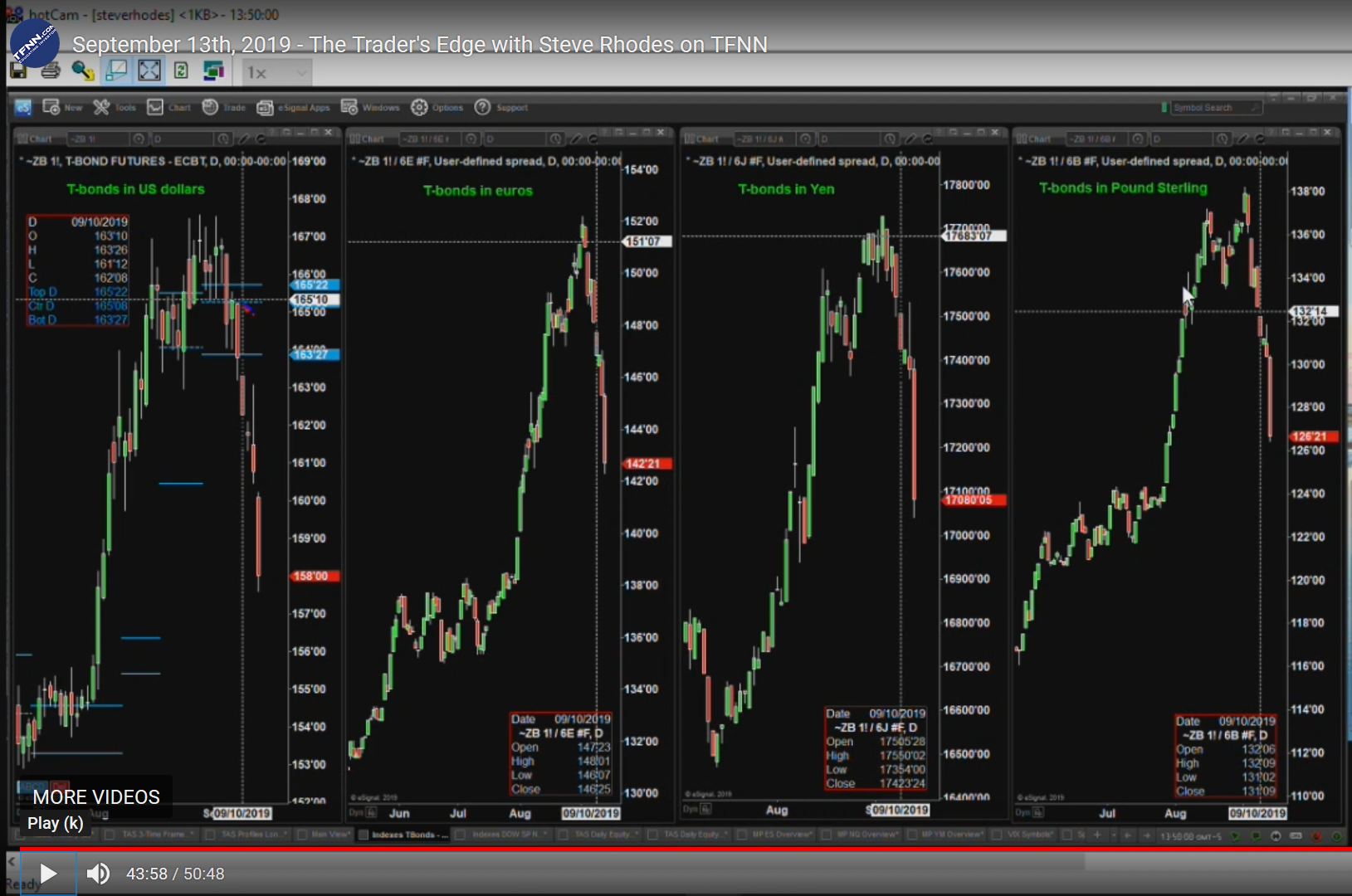Image resolution: width=1352 pixels, height=896 pixels.
Task: Click the 126'21 red price label on Sterling chart
Action: coord(1314,436)
